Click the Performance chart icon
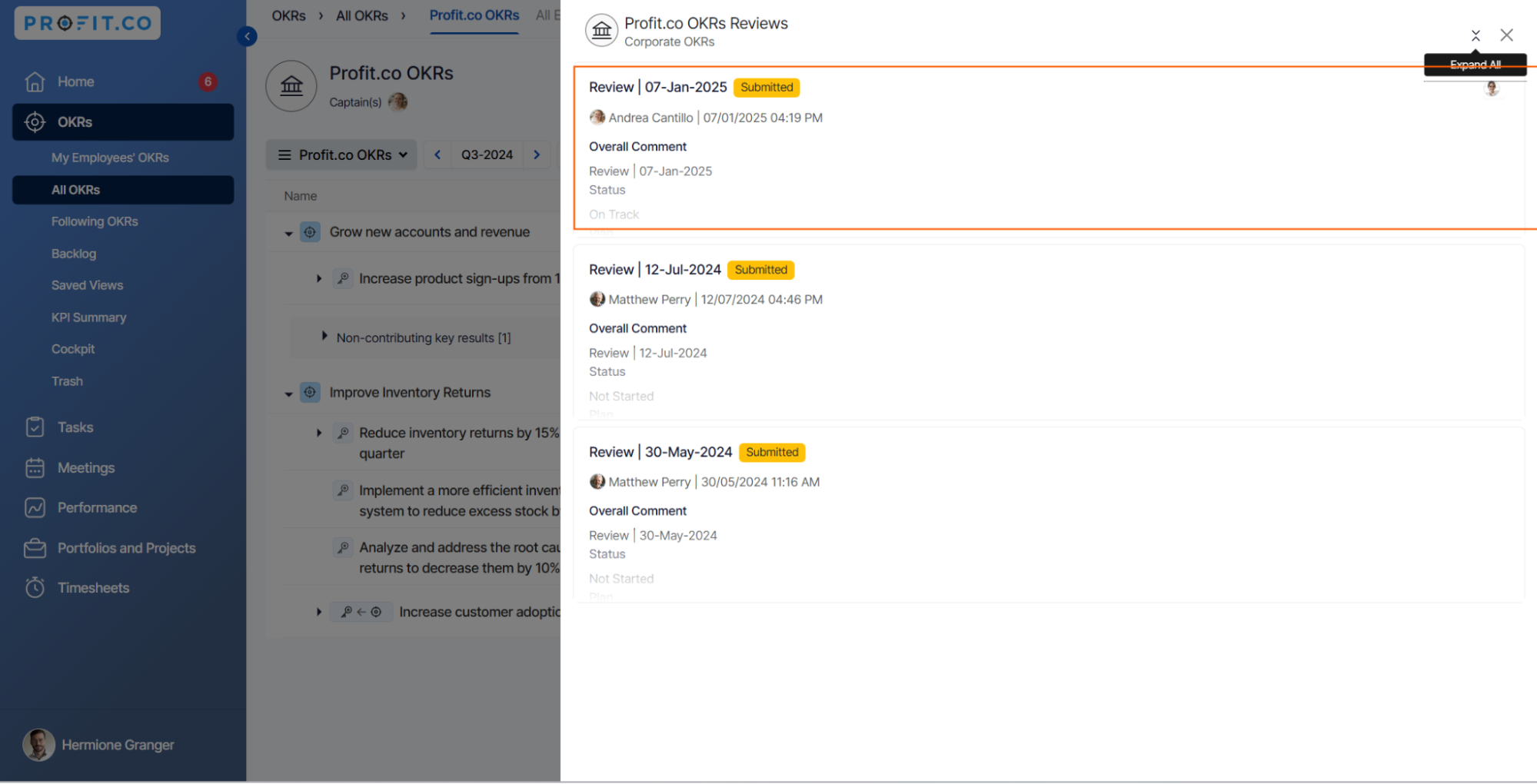 [x=35, y=508]
